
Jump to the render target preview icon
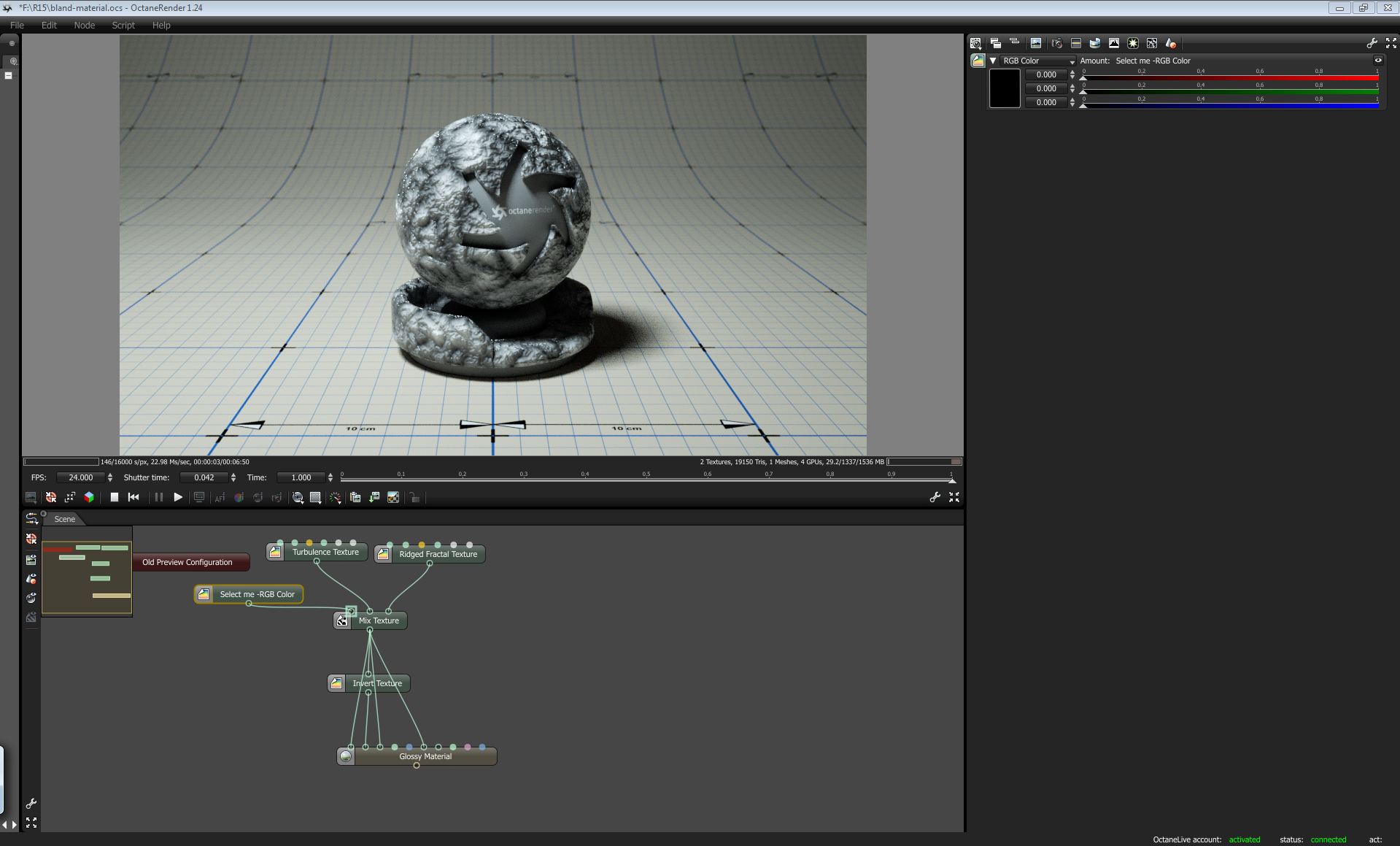(x=1035, y=43)
